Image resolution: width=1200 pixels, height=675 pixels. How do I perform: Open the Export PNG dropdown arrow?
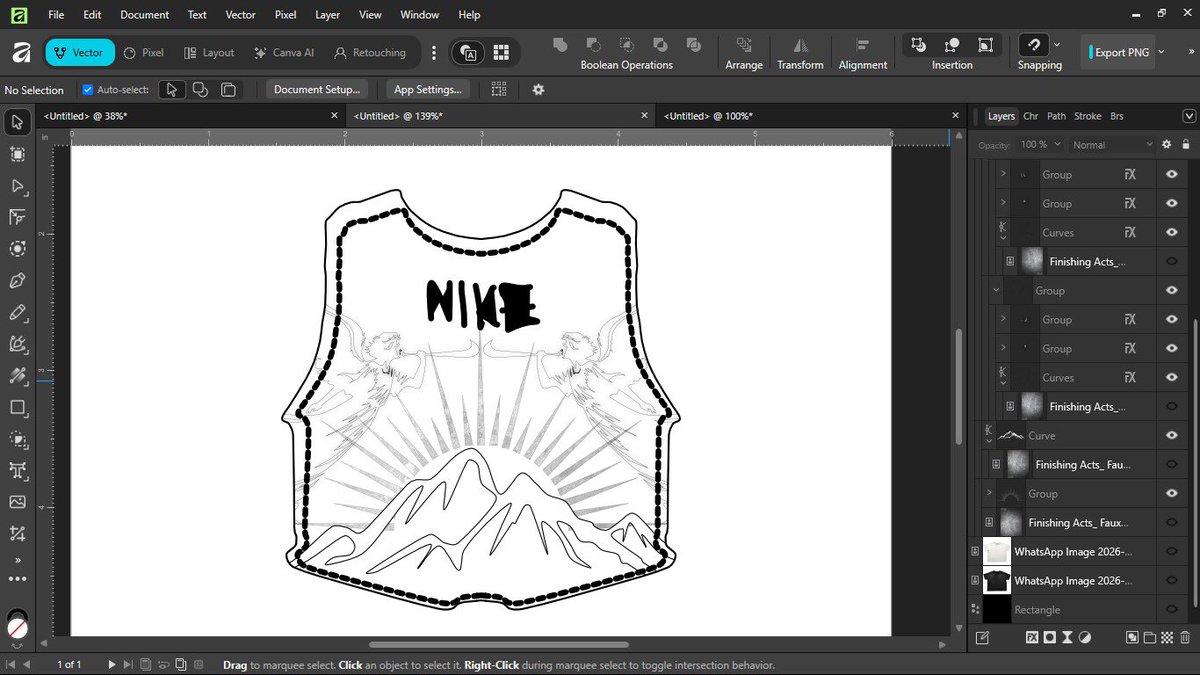pos(1161,51)
